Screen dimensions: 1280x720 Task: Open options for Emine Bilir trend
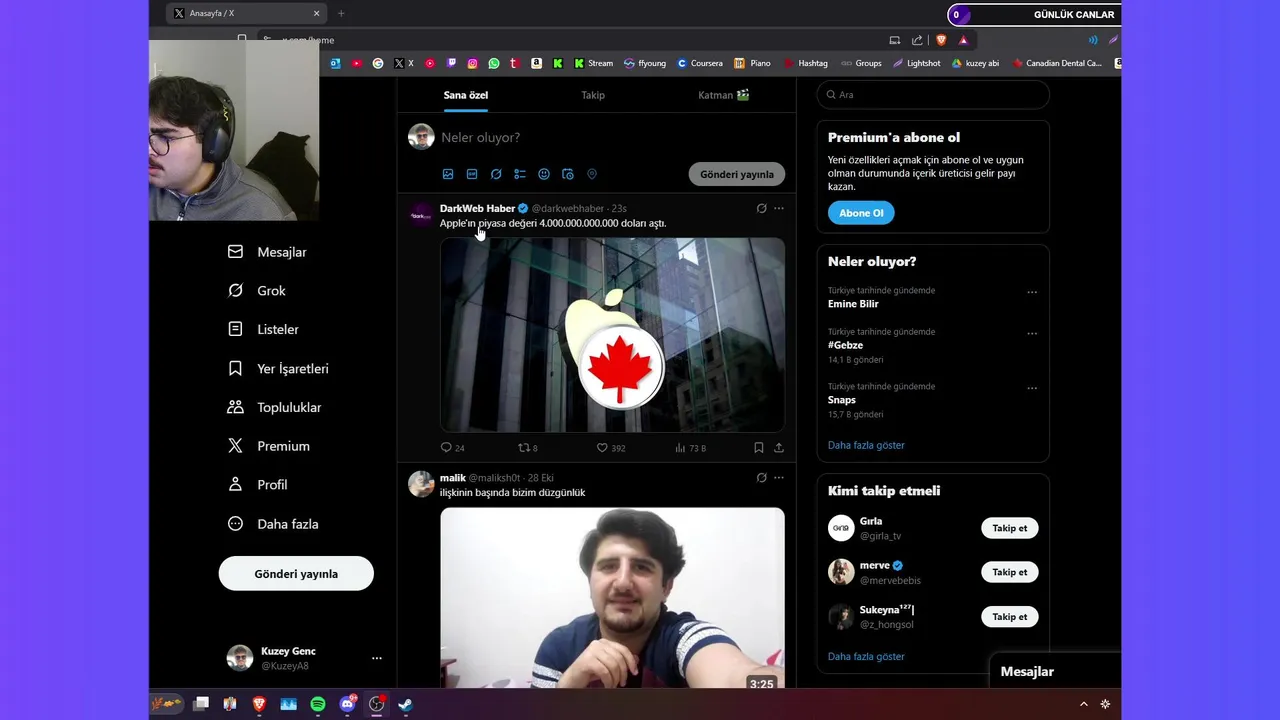[1032, 293]
